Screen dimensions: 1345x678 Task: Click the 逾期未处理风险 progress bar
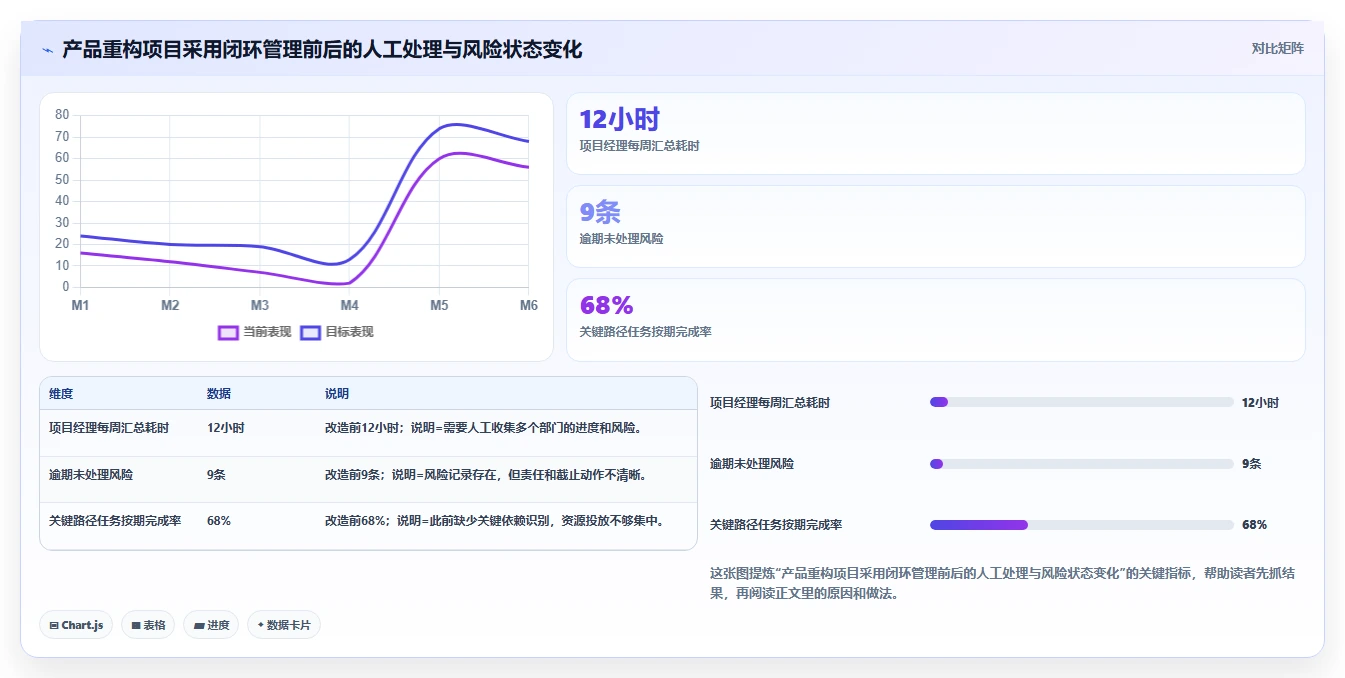pyautogui.click(x=1082, y=464)
